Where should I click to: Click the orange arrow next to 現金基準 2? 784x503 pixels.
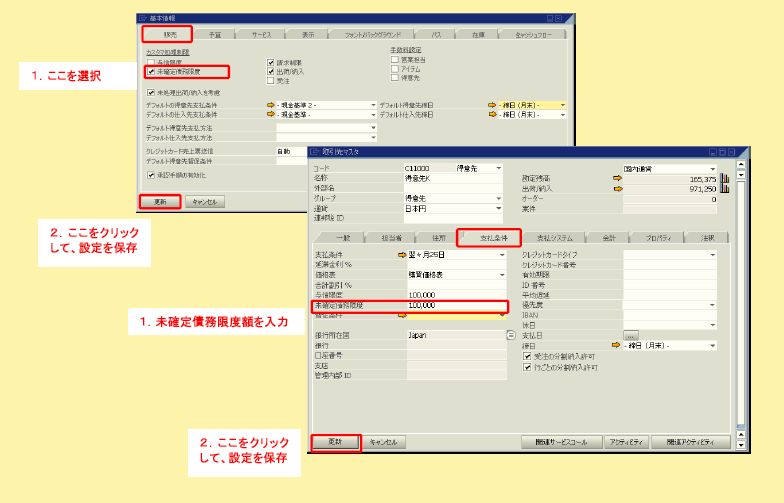tap(270, 104)
